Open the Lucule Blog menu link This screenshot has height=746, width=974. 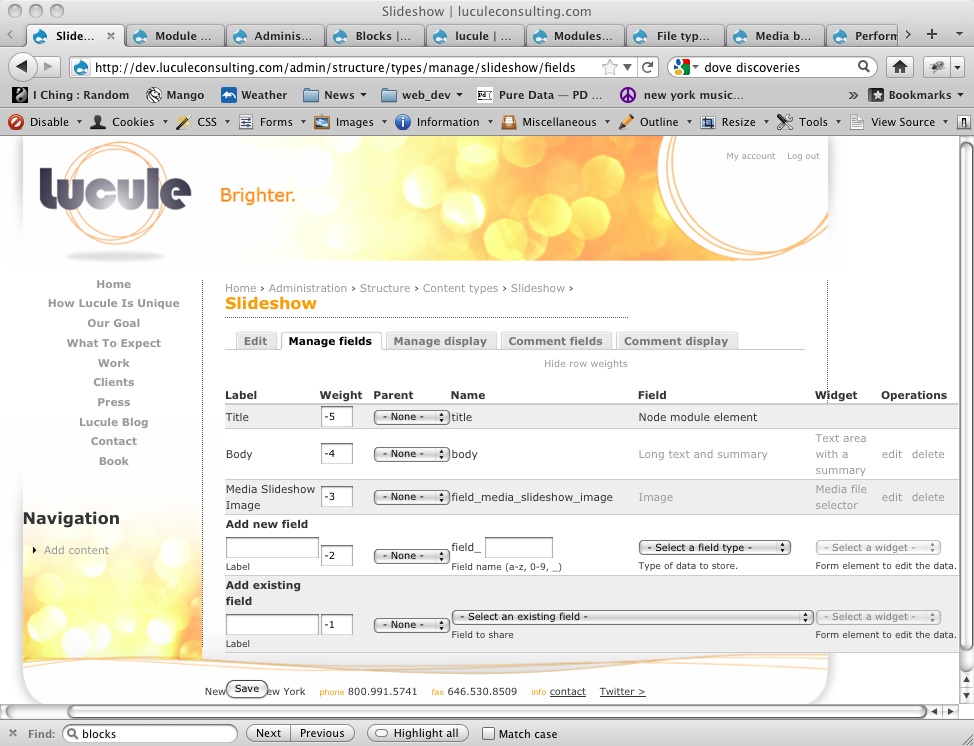point(114,422)
